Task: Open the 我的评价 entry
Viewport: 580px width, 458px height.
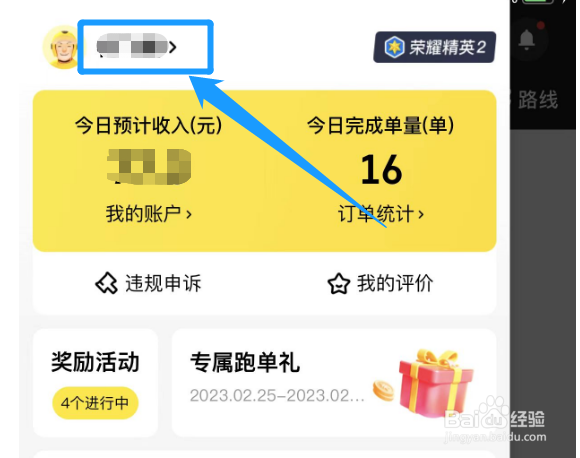Action: (x=381, y=284)
